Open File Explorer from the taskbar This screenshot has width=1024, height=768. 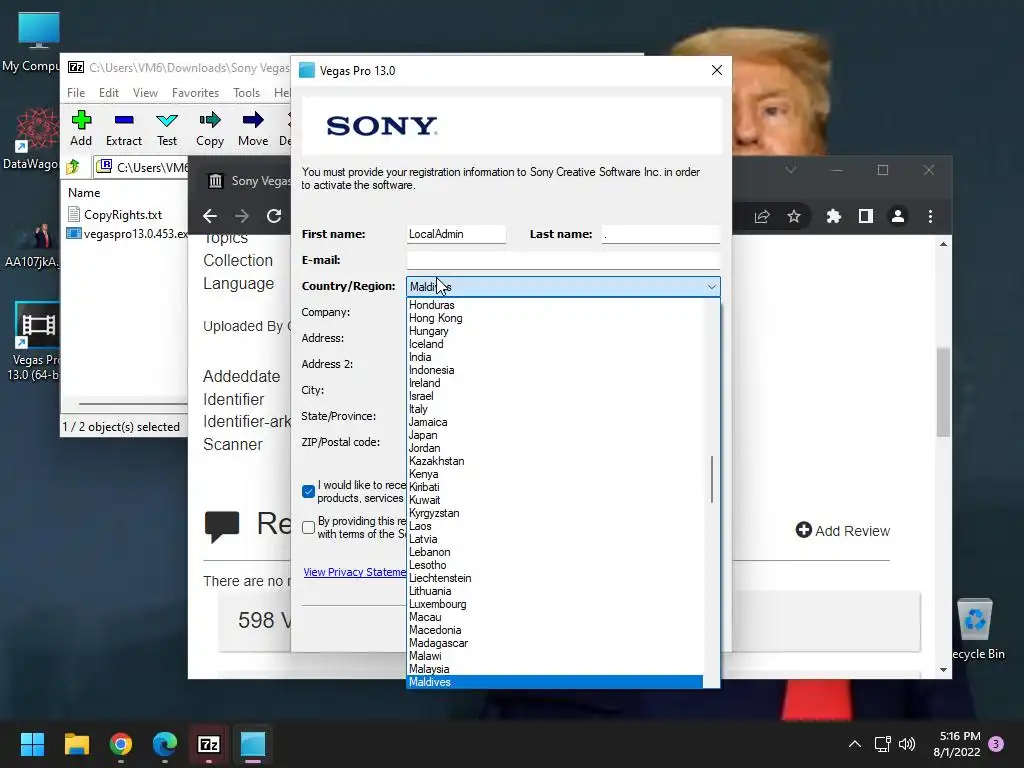point(76,744)
